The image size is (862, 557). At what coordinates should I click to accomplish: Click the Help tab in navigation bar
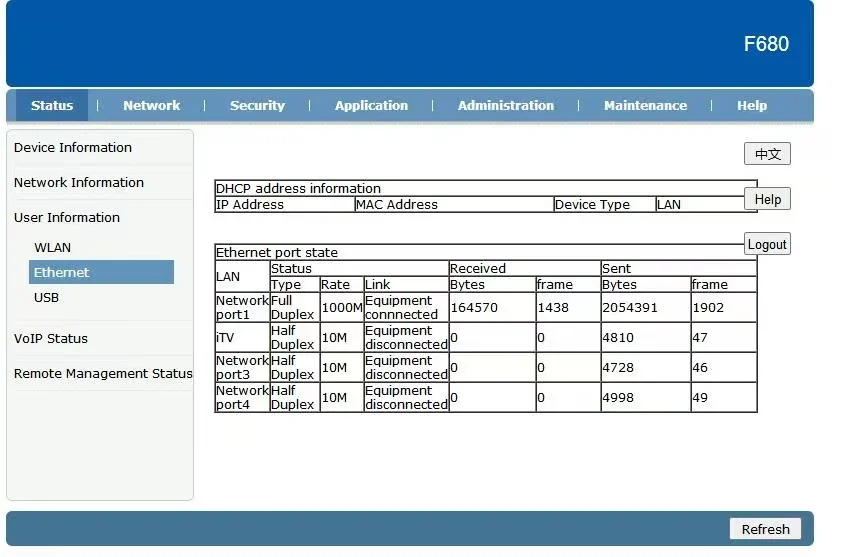click(752, 105)
